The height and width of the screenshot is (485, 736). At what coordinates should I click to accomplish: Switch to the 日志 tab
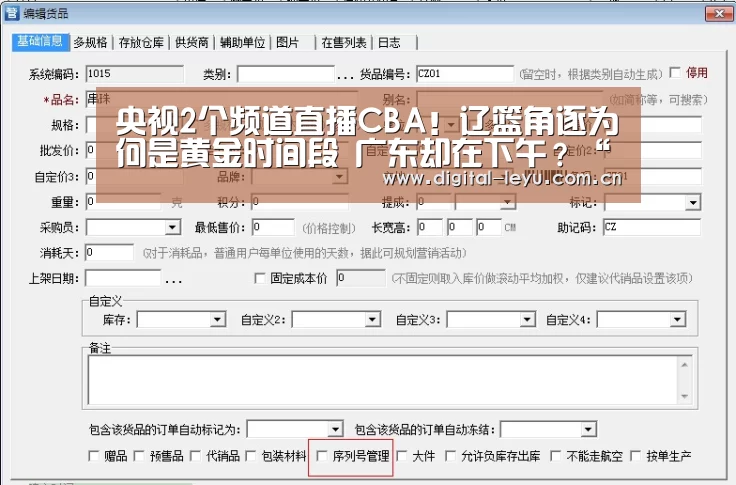click(389, 43)
